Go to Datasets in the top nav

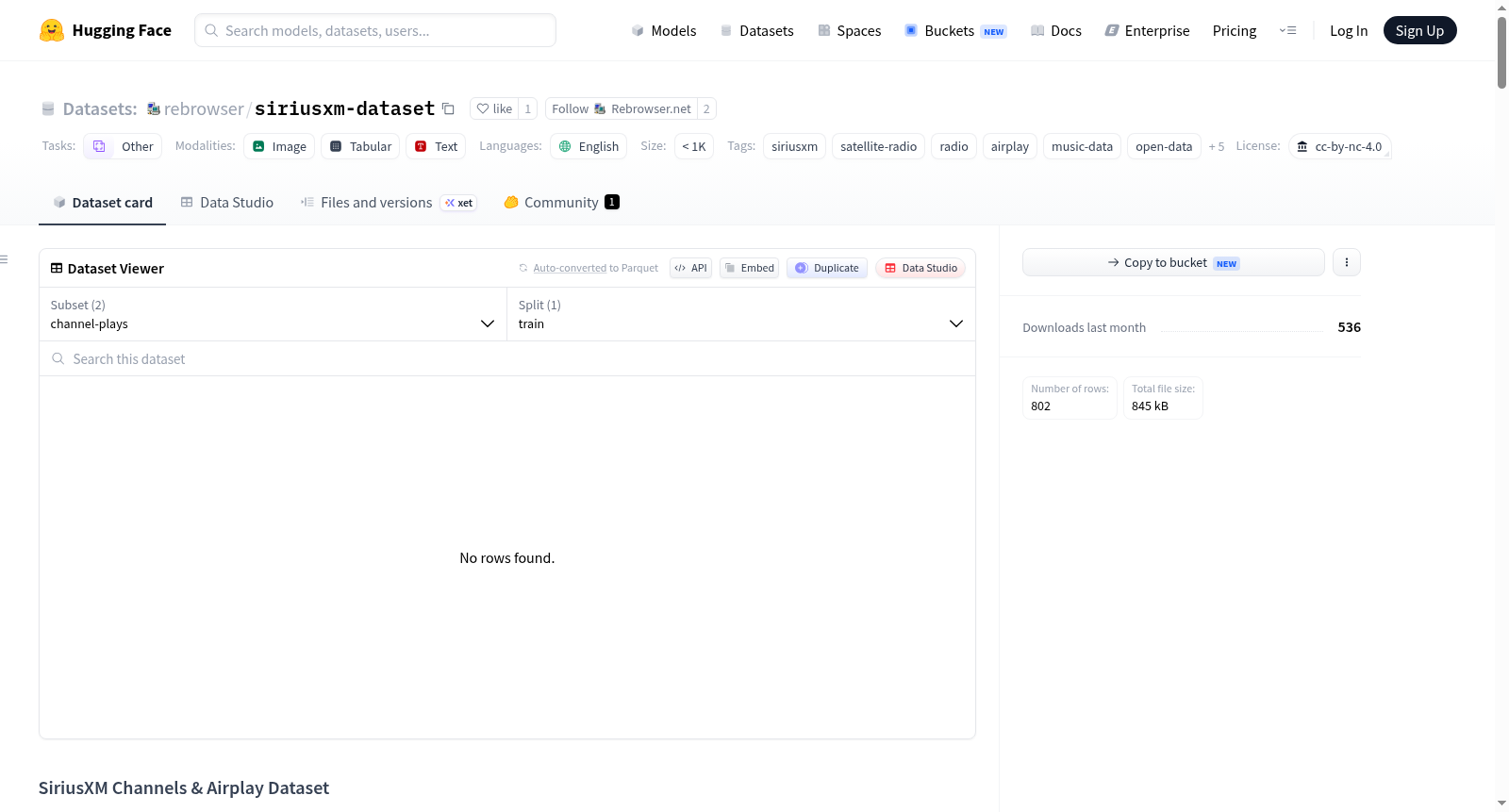pyautogui.click(x=756, y=30)
